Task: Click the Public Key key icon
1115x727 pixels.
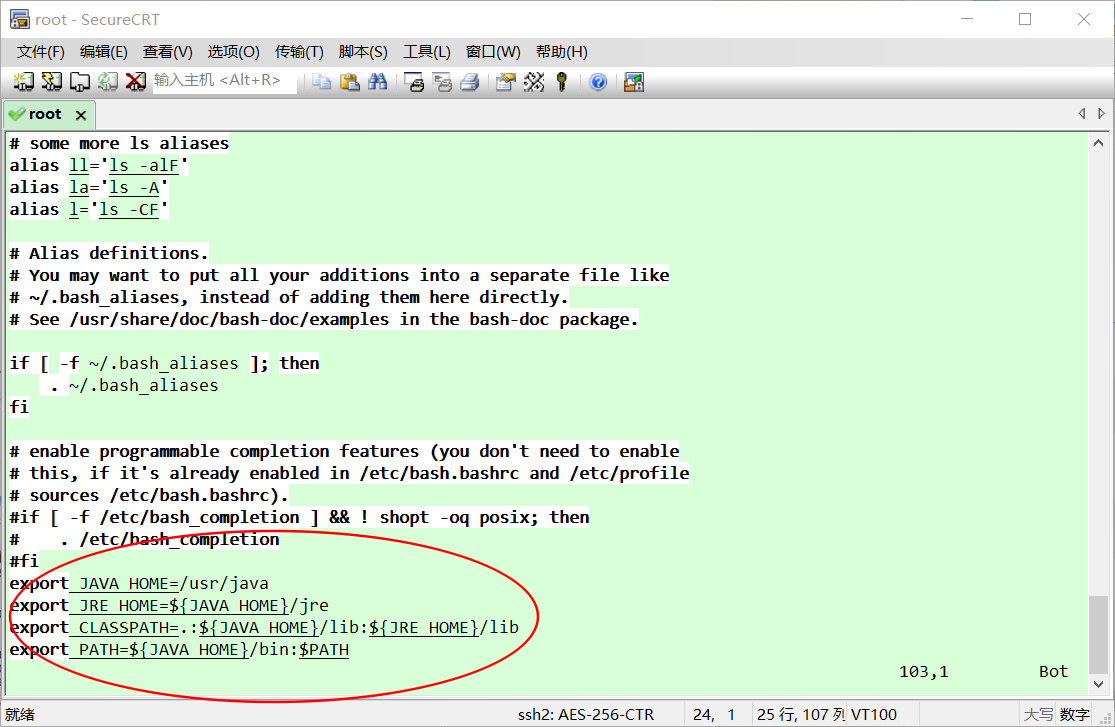Action: click(562, 82)
